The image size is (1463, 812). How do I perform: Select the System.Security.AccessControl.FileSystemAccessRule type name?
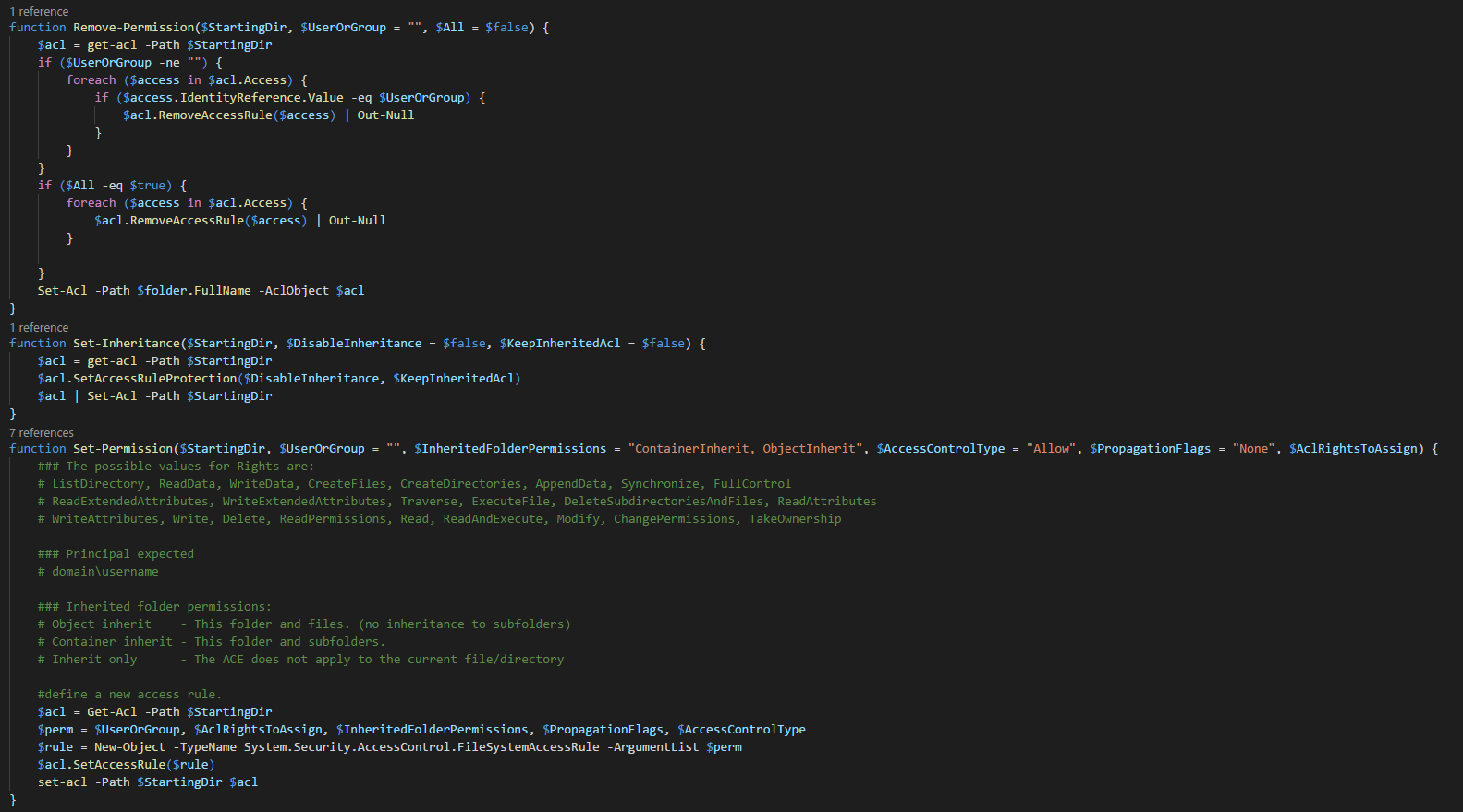coord(421,747)
